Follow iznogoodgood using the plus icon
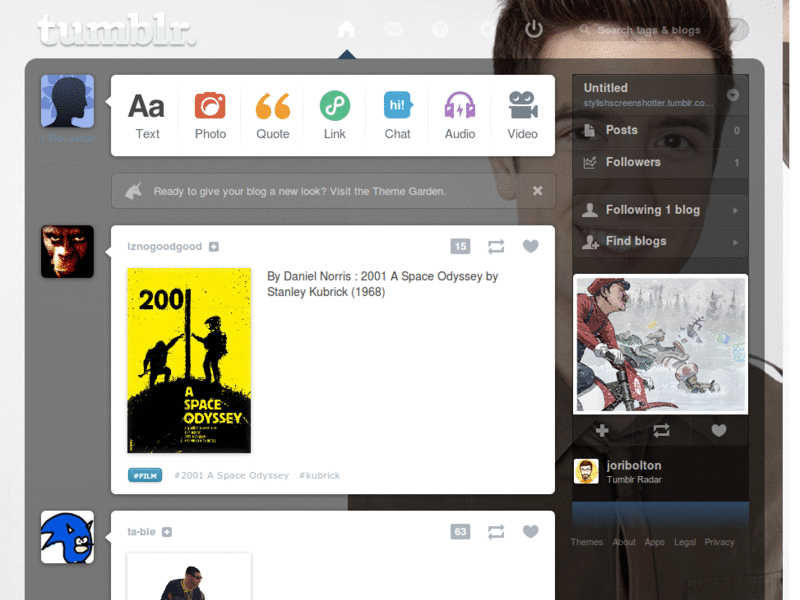The image size is (800, 600). coord(214,247)
